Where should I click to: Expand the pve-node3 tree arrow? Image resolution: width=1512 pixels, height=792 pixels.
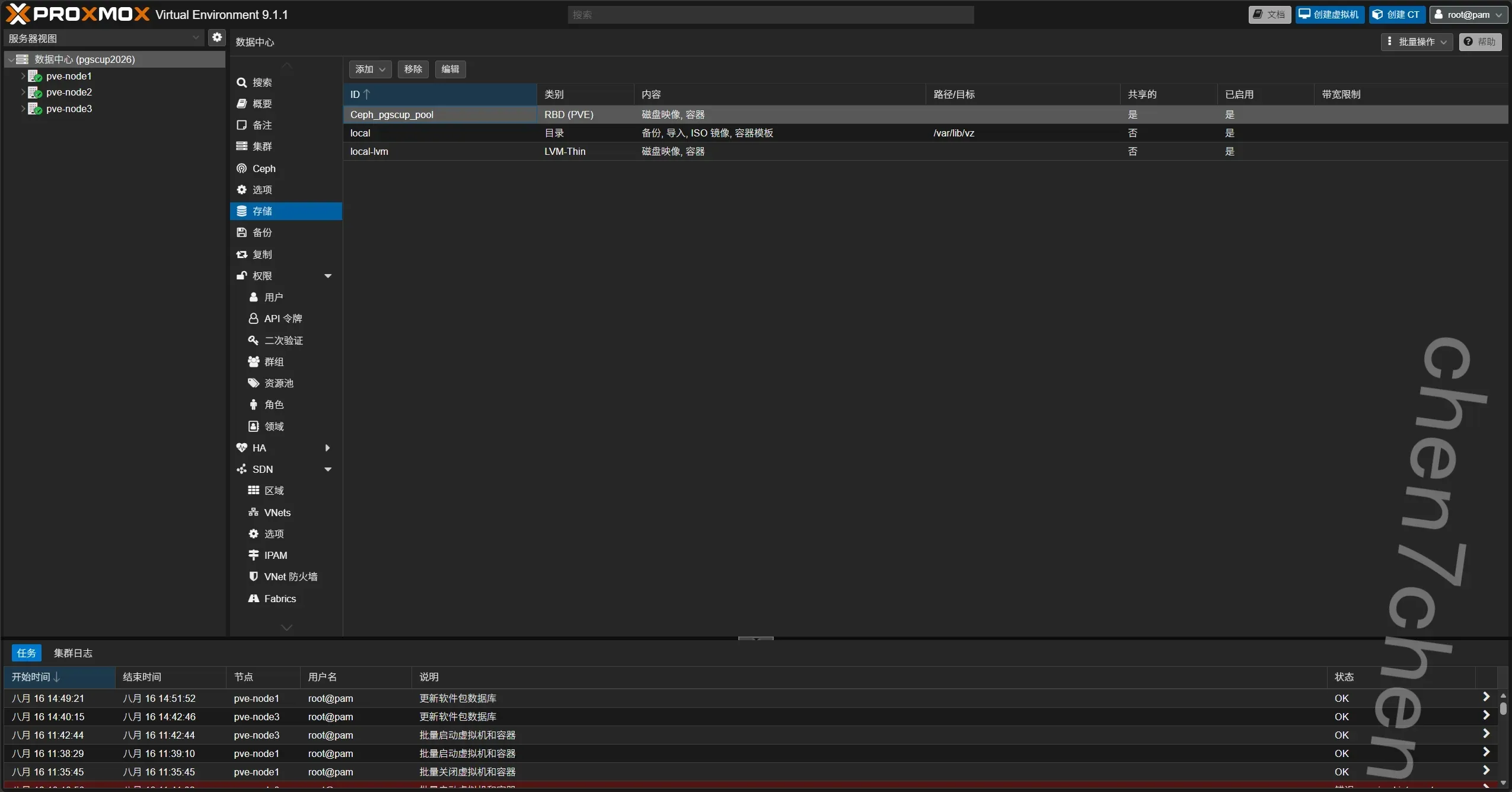23,109
